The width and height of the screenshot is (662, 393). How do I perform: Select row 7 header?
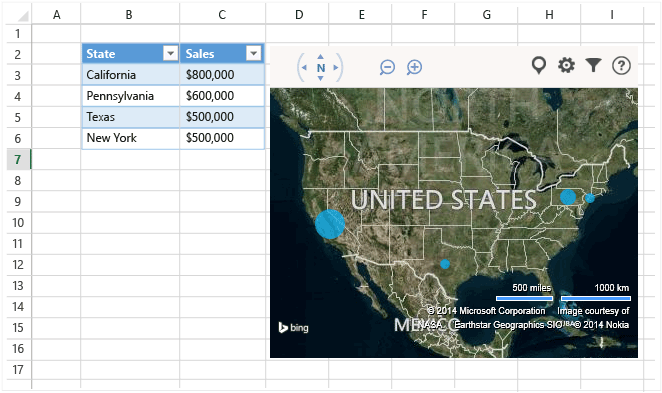pyautogui.click(x=18, y=160)
